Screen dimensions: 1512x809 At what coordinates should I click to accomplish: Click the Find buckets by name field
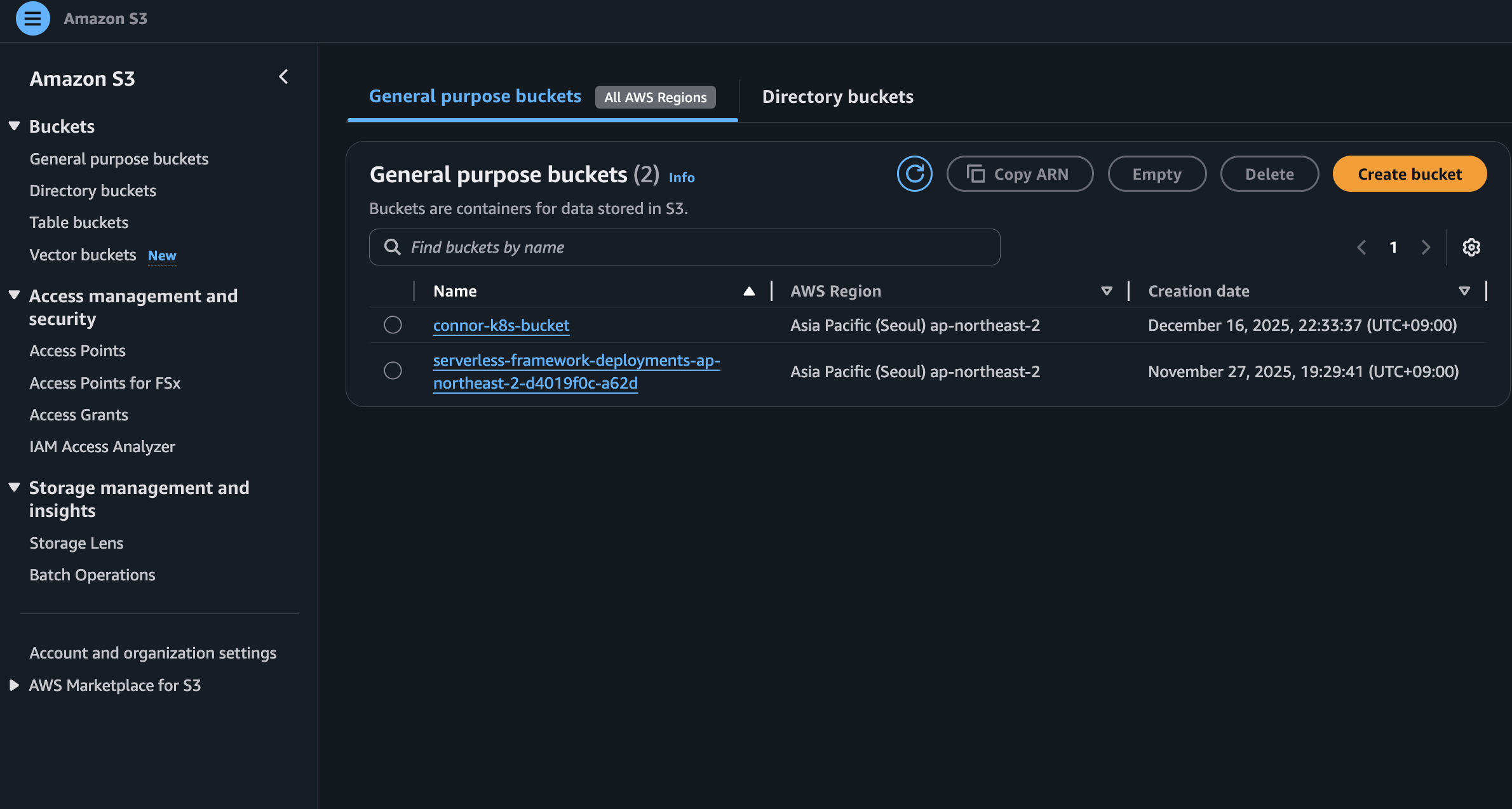click(x=692, y=247)
